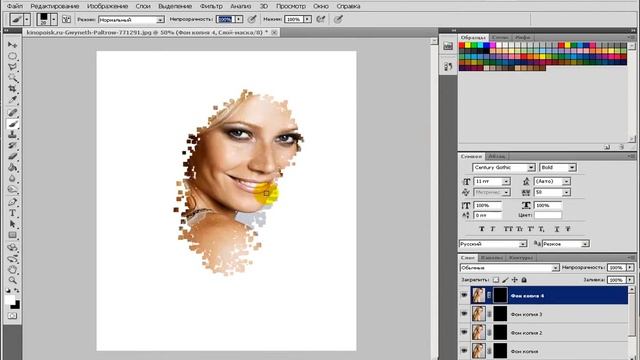Image resolution: width=640 pixels, height=360 pixels.
Task: Open the "Файл" menu
Action: pos(15,6)
